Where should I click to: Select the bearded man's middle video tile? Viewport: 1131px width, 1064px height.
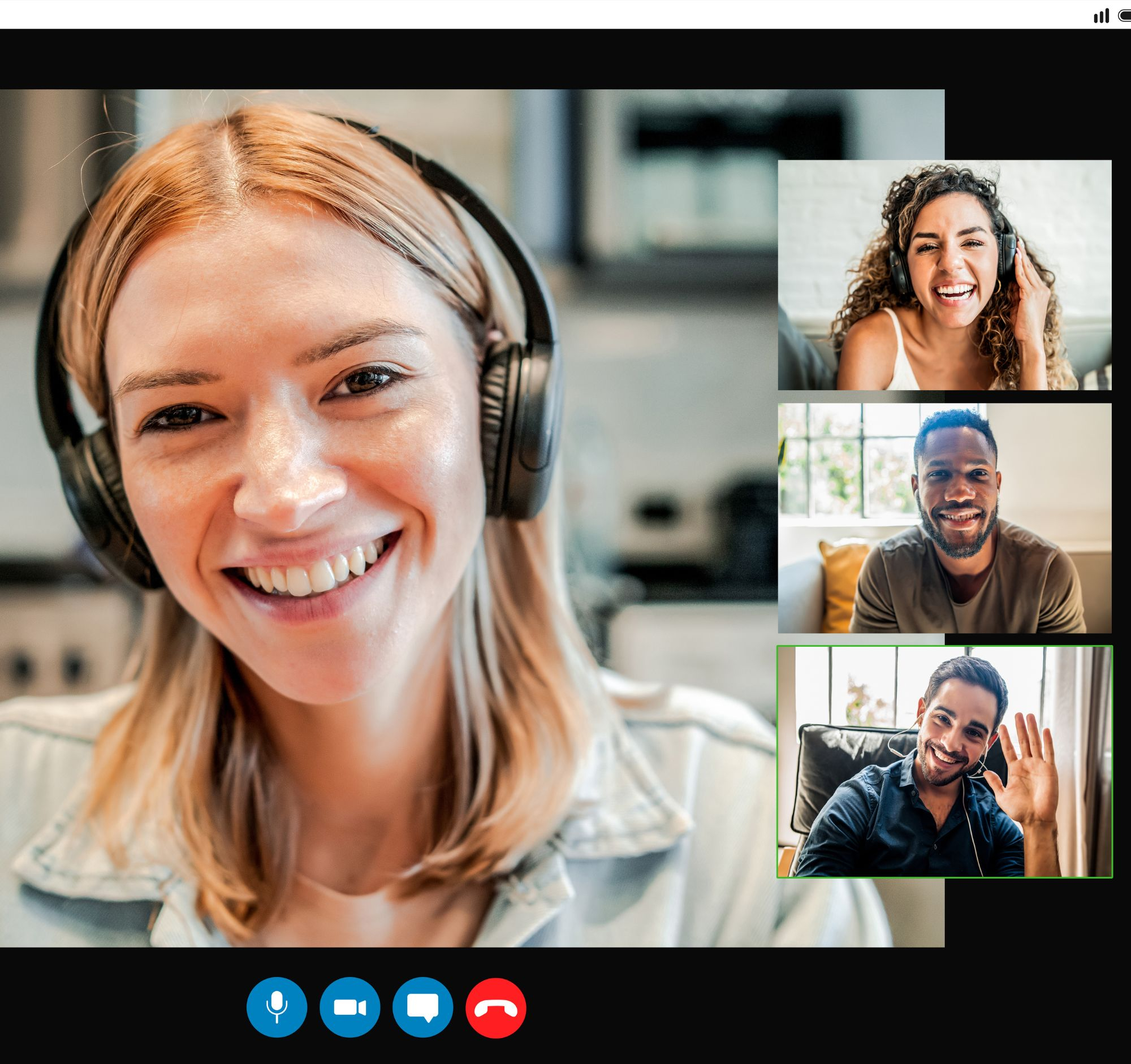[944, 518]
